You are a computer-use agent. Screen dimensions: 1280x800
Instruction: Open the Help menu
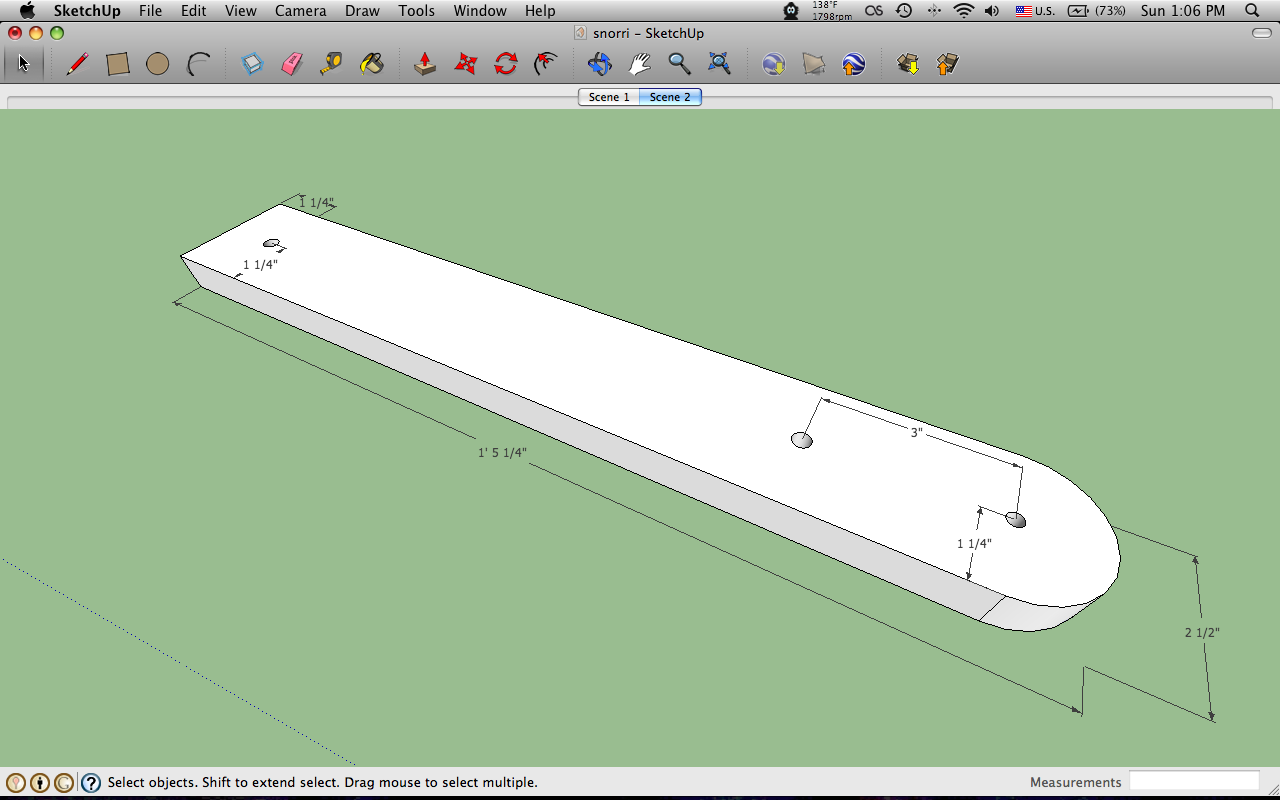(540, 11)
